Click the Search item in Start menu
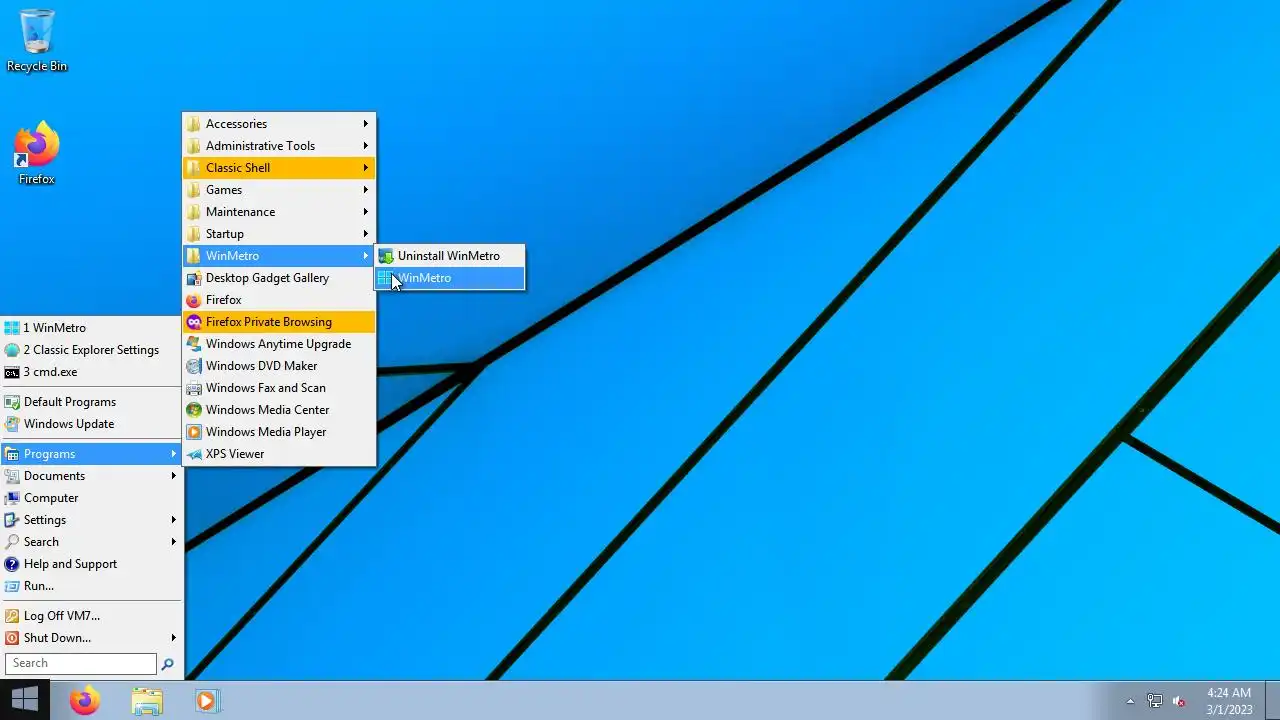Viewport: 1280px width, 720px height. [91, 542]
